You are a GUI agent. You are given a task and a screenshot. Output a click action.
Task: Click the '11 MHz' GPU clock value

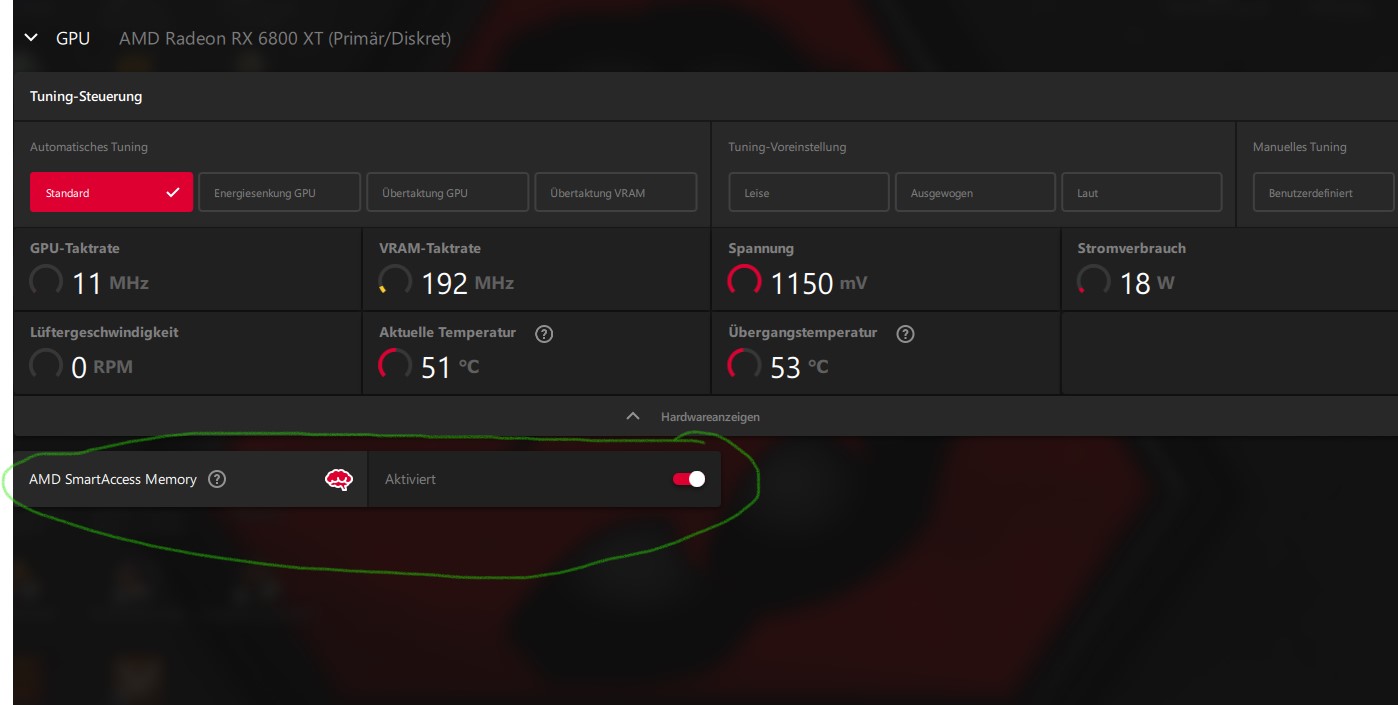tap(110, 283)
